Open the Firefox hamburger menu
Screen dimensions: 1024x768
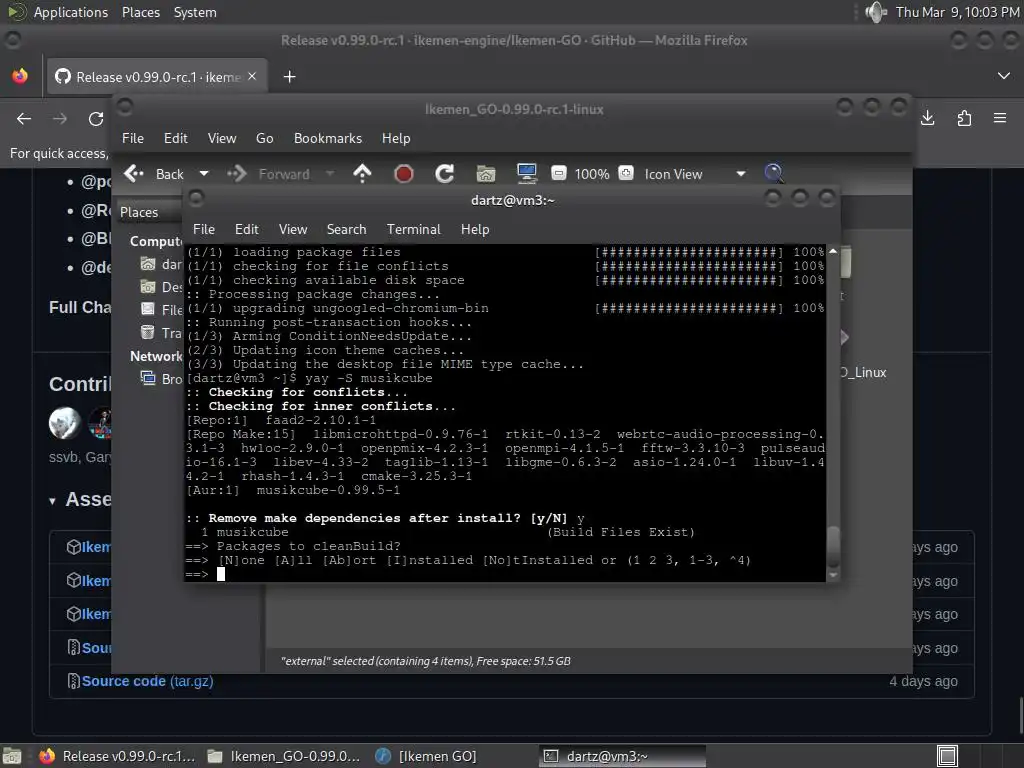click(x=1000, y=118)
